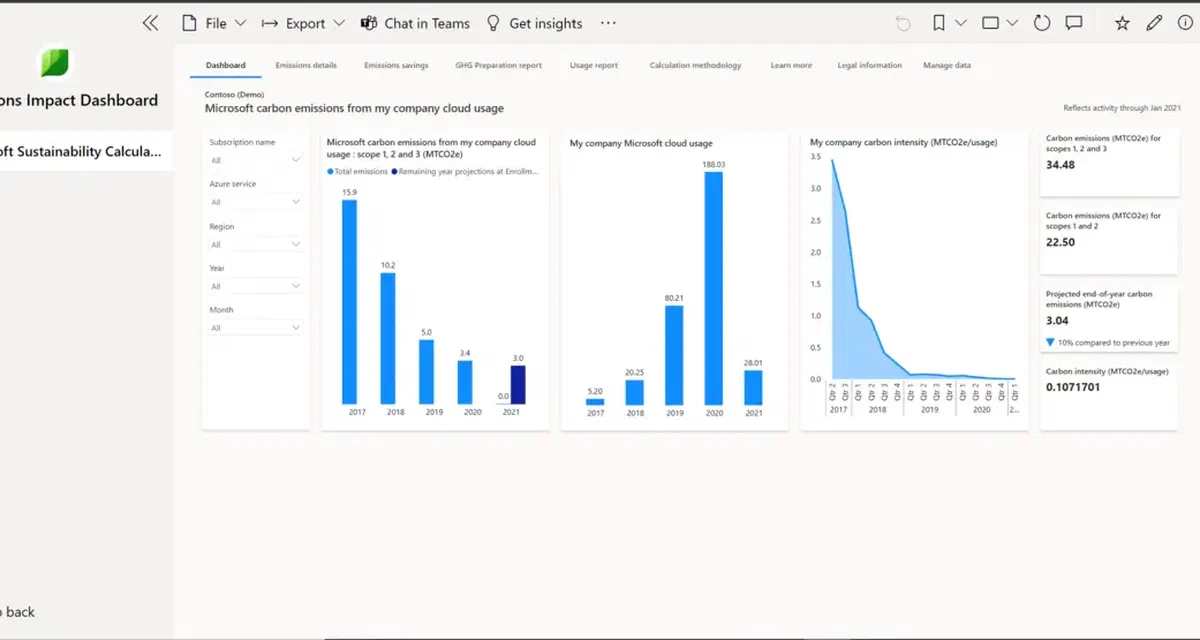Collapse the navigation pane with double-chevron icon

[150, 21]
